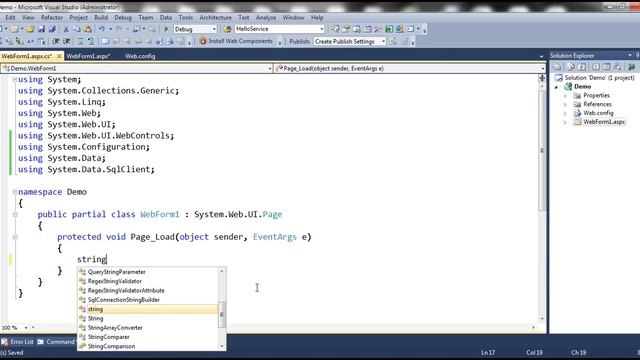Click the editor vertical scrollbar thumb
This screenshot has height=360, width=640.
(x=542, y=151)
